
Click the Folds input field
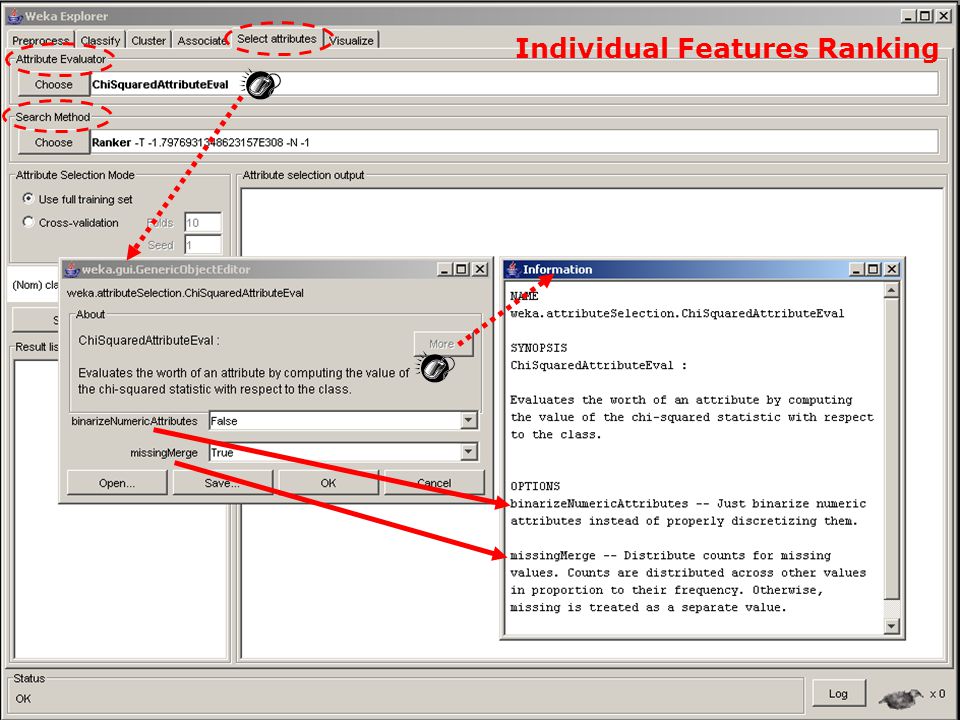coord(203,222)
